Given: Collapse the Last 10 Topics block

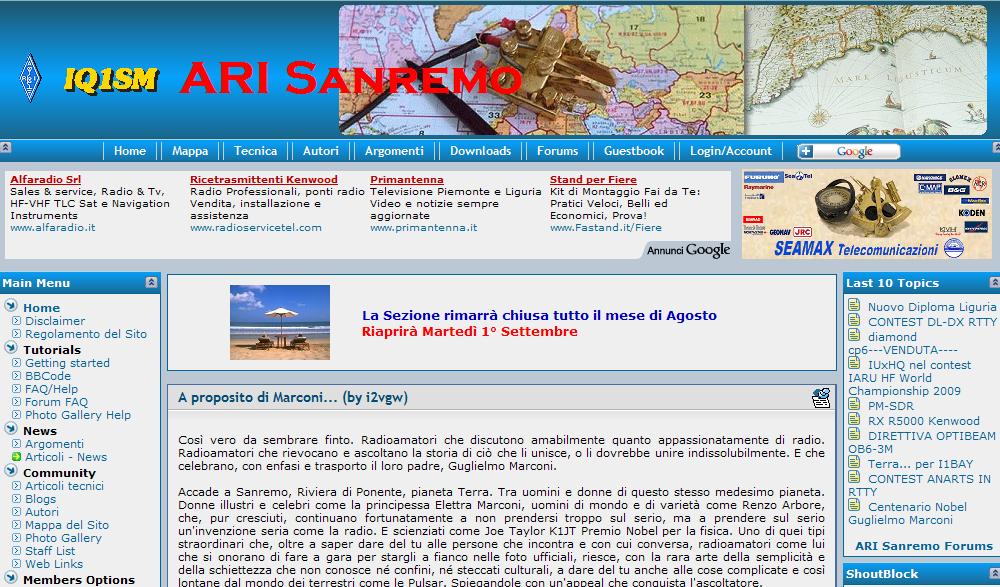Looking at the screenshot, I should [994, 282].
